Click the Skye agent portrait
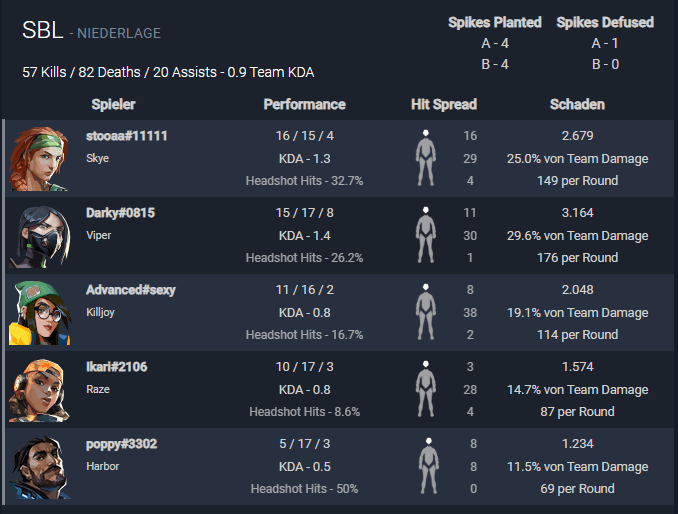678x514 pixels. pyautogui.click(x=39, y=159)
